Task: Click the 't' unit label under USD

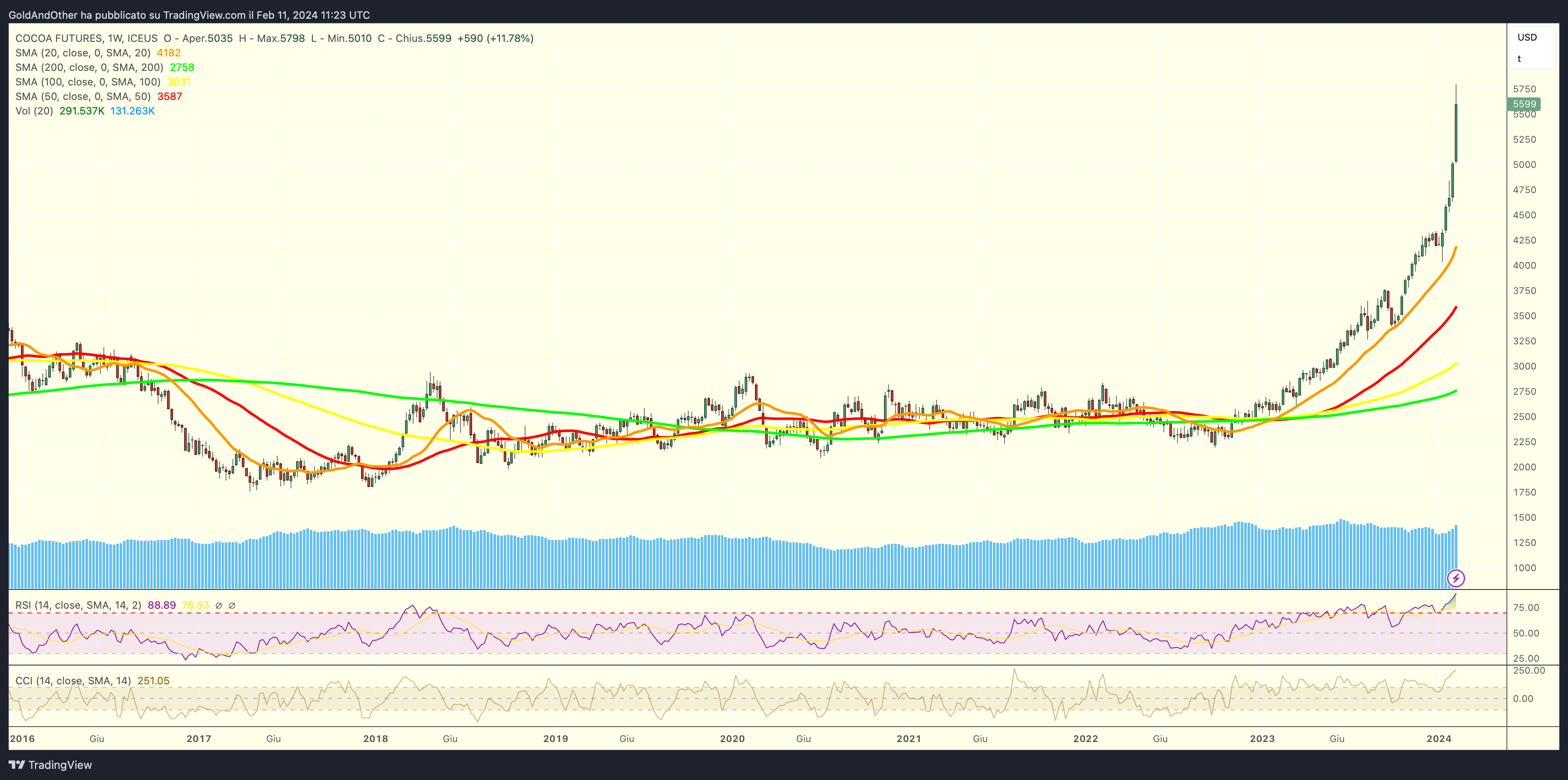Action: [1519, 59]
